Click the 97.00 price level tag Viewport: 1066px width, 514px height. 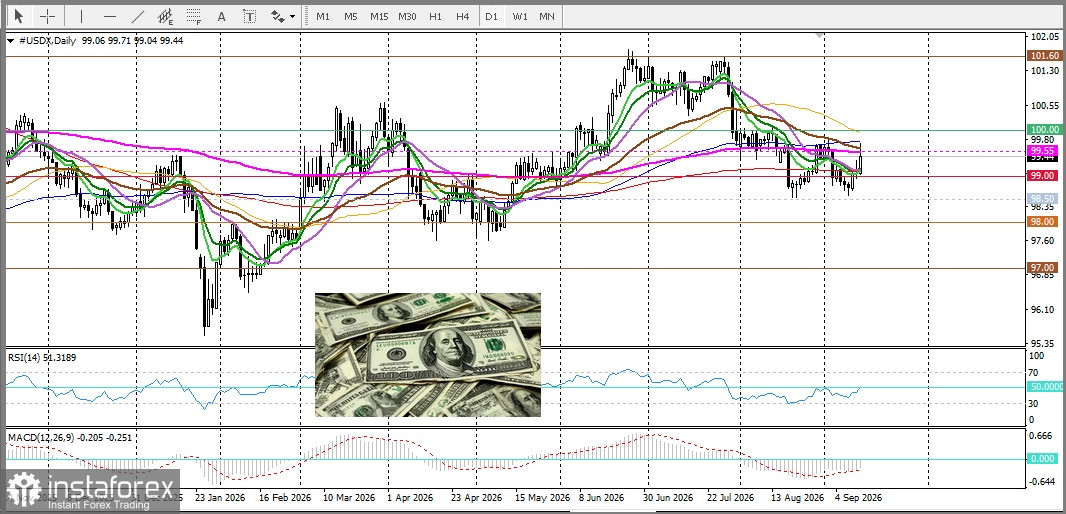1043,268
